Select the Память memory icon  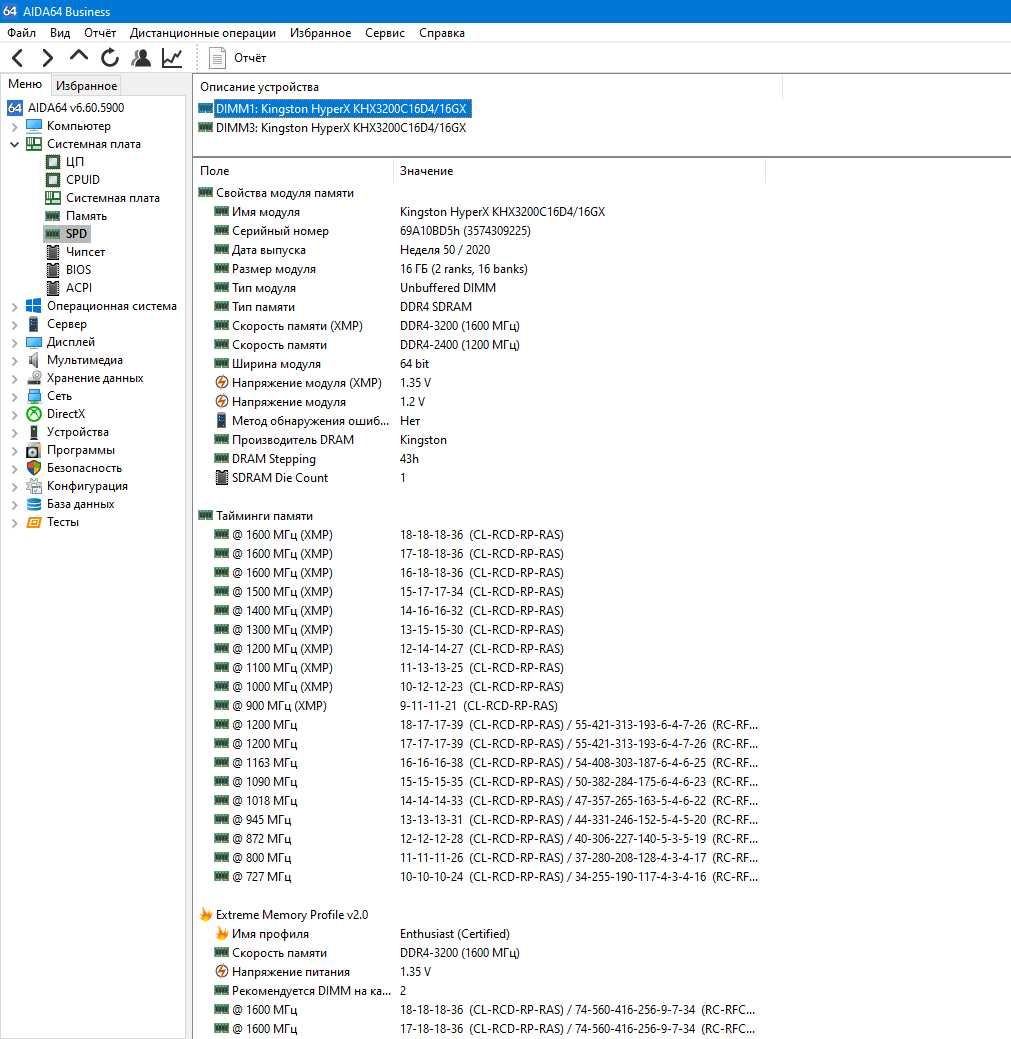point(53,216)
